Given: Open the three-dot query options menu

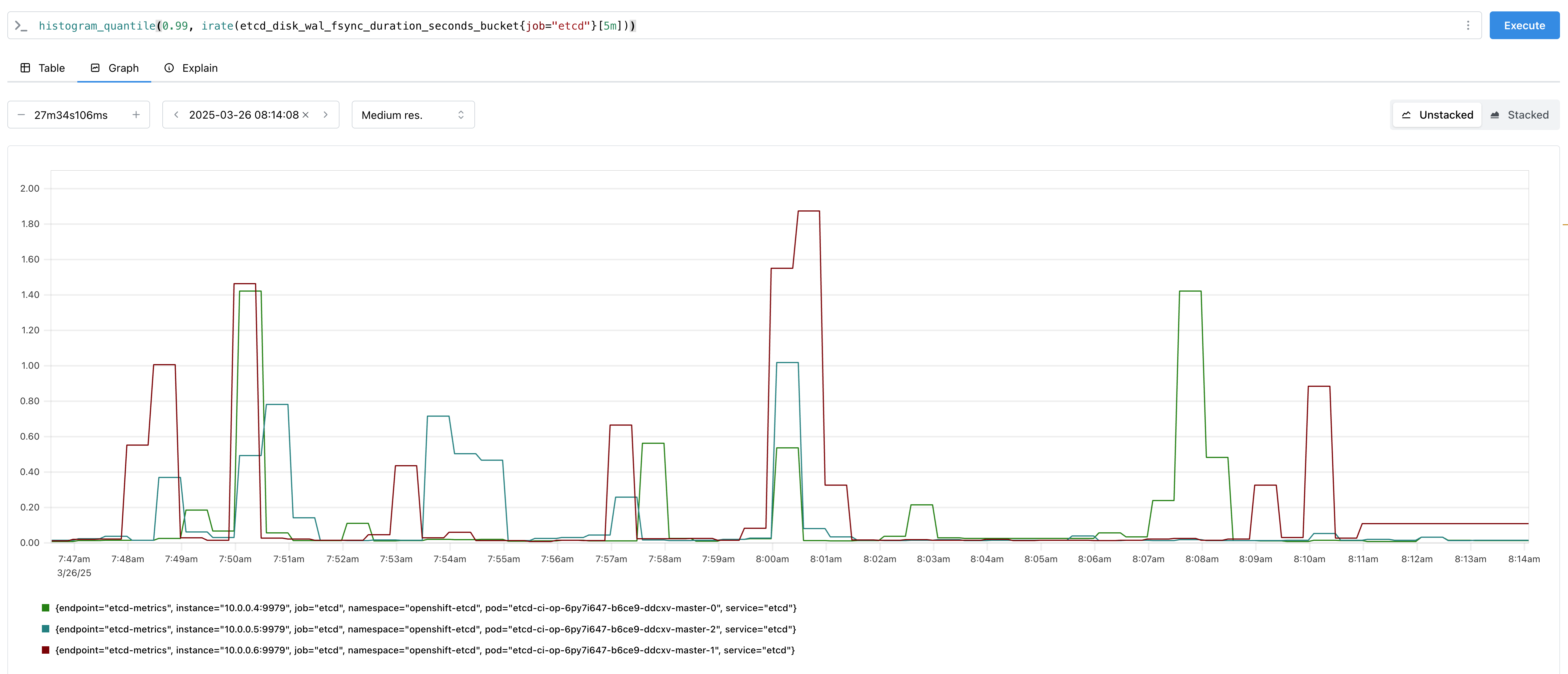Looking at the screenshot, I should pos(1468,26).
